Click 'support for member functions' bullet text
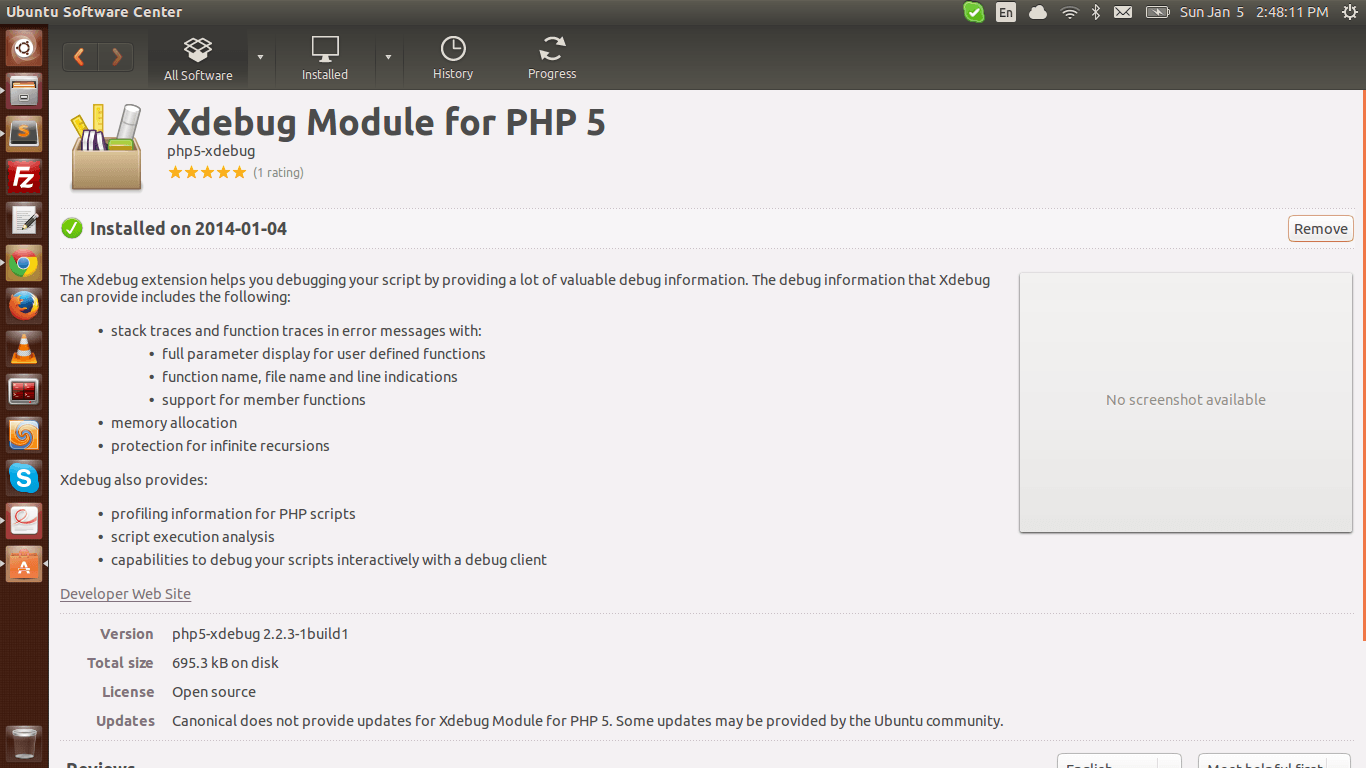1366x768 pixels. coord(264,400)
